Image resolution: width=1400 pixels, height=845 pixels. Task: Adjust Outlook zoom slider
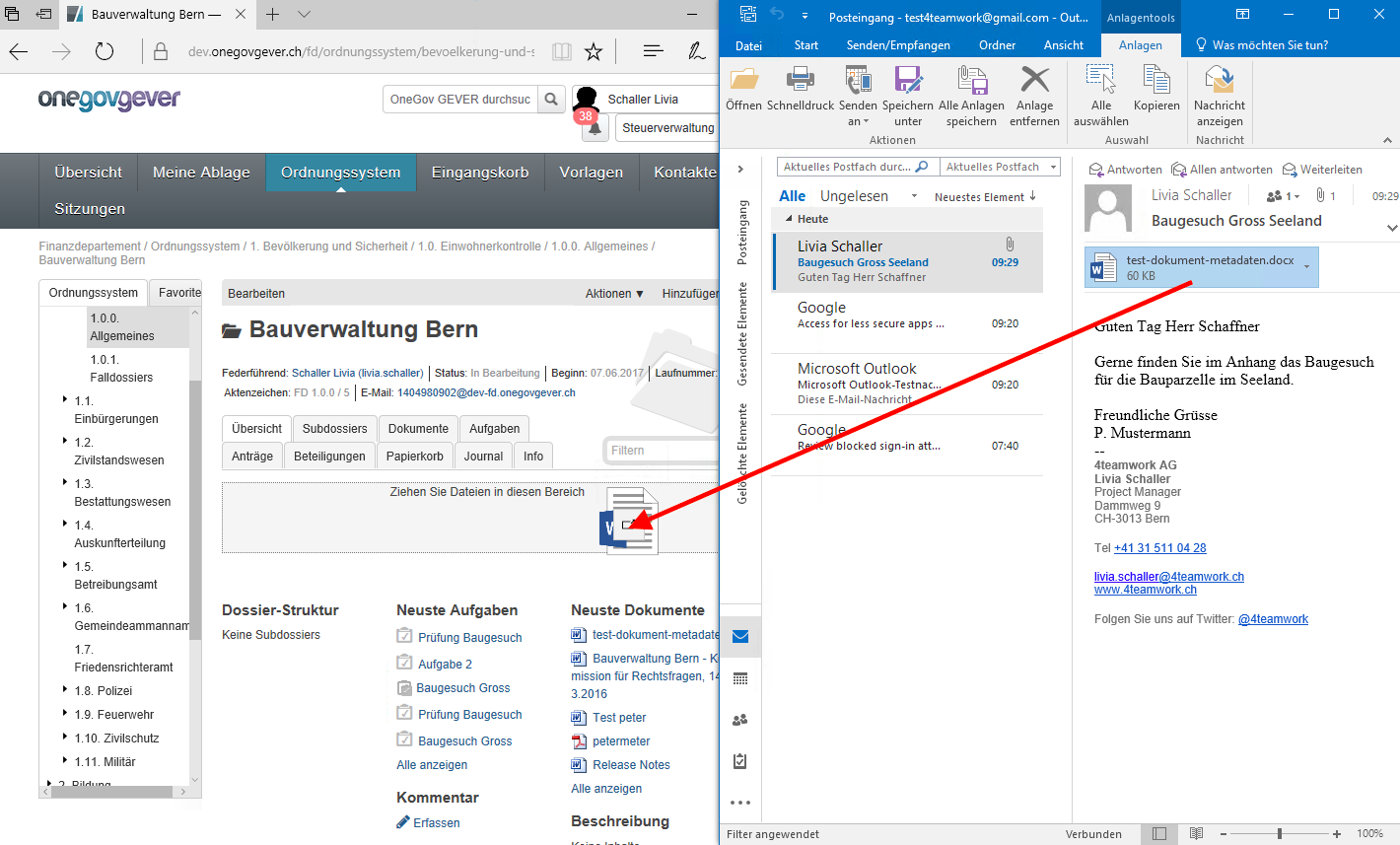tap(1280, 834)
